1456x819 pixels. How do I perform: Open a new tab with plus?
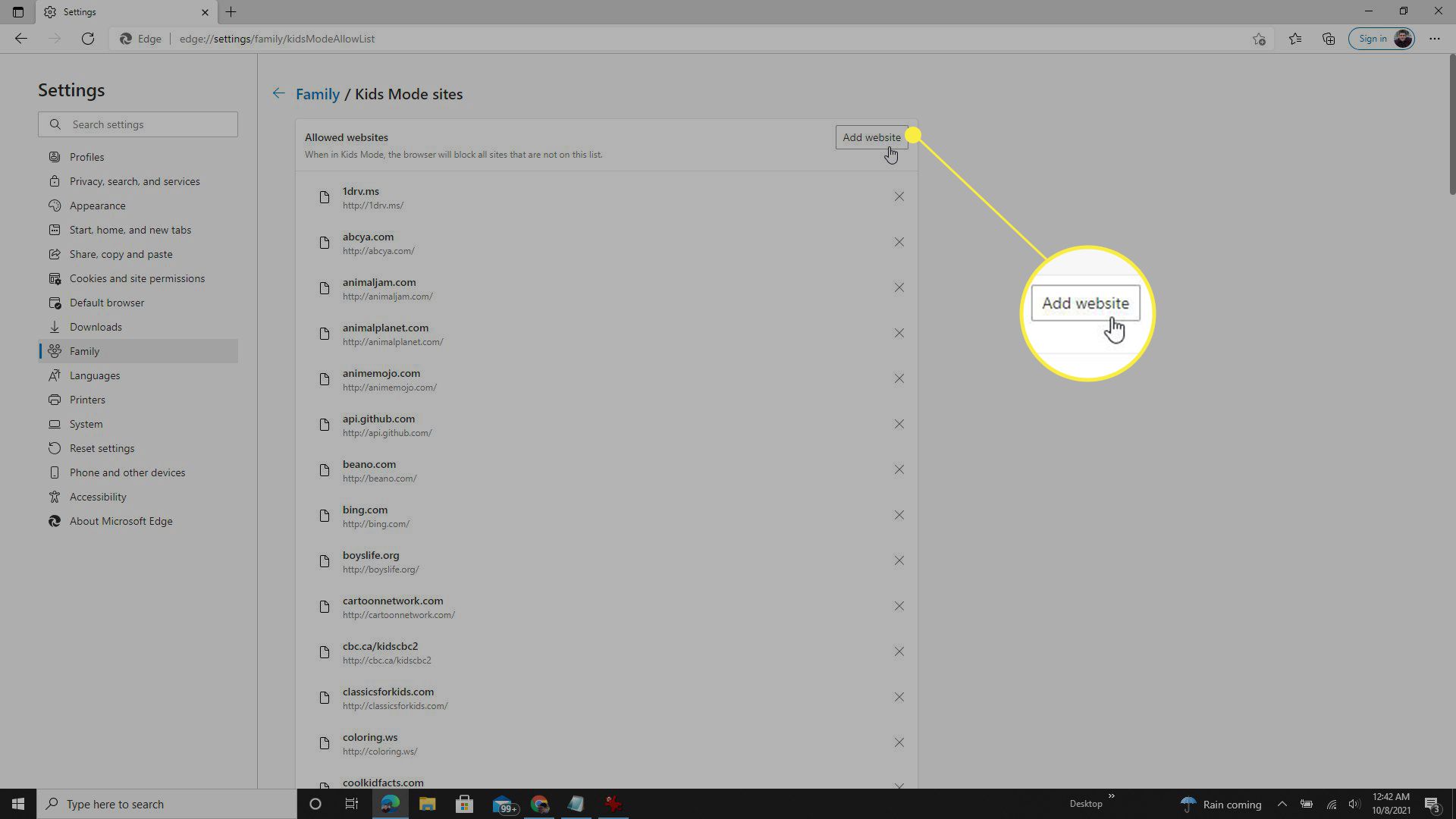coord(231,11)
